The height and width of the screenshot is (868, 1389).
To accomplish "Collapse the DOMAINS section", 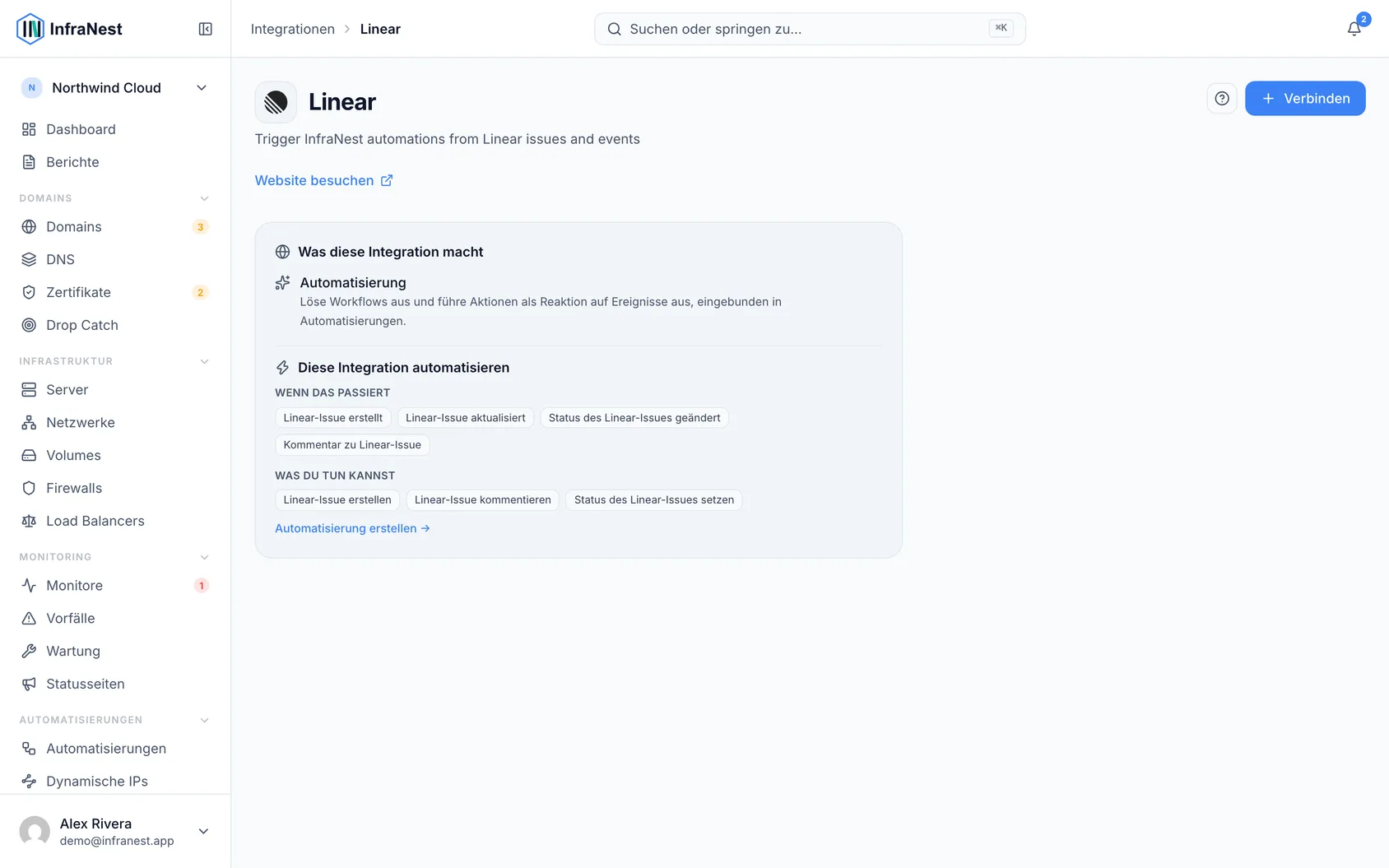I will pos(204,198).
